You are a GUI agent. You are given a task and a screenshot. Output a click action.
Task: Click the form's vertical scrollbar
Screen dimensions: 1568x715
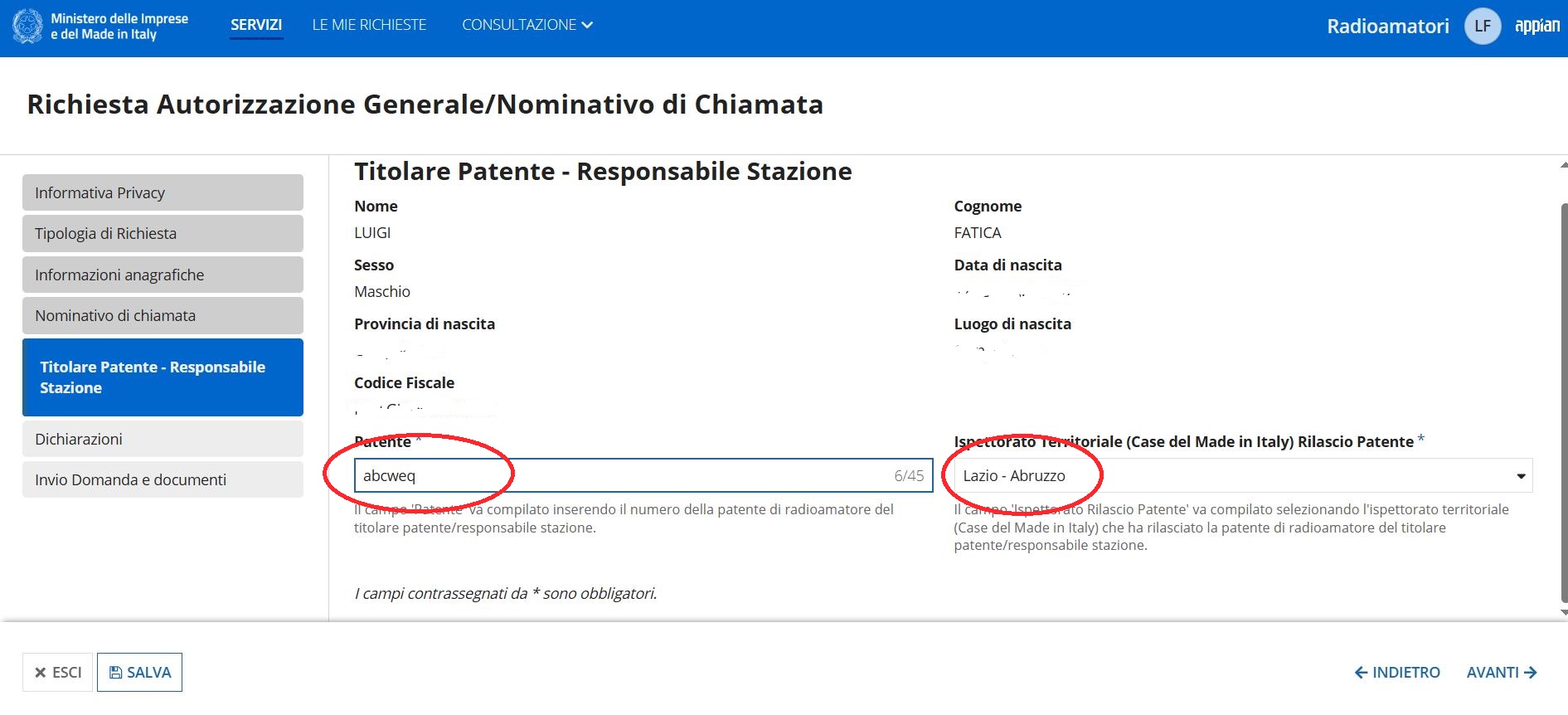[1564, 402]
